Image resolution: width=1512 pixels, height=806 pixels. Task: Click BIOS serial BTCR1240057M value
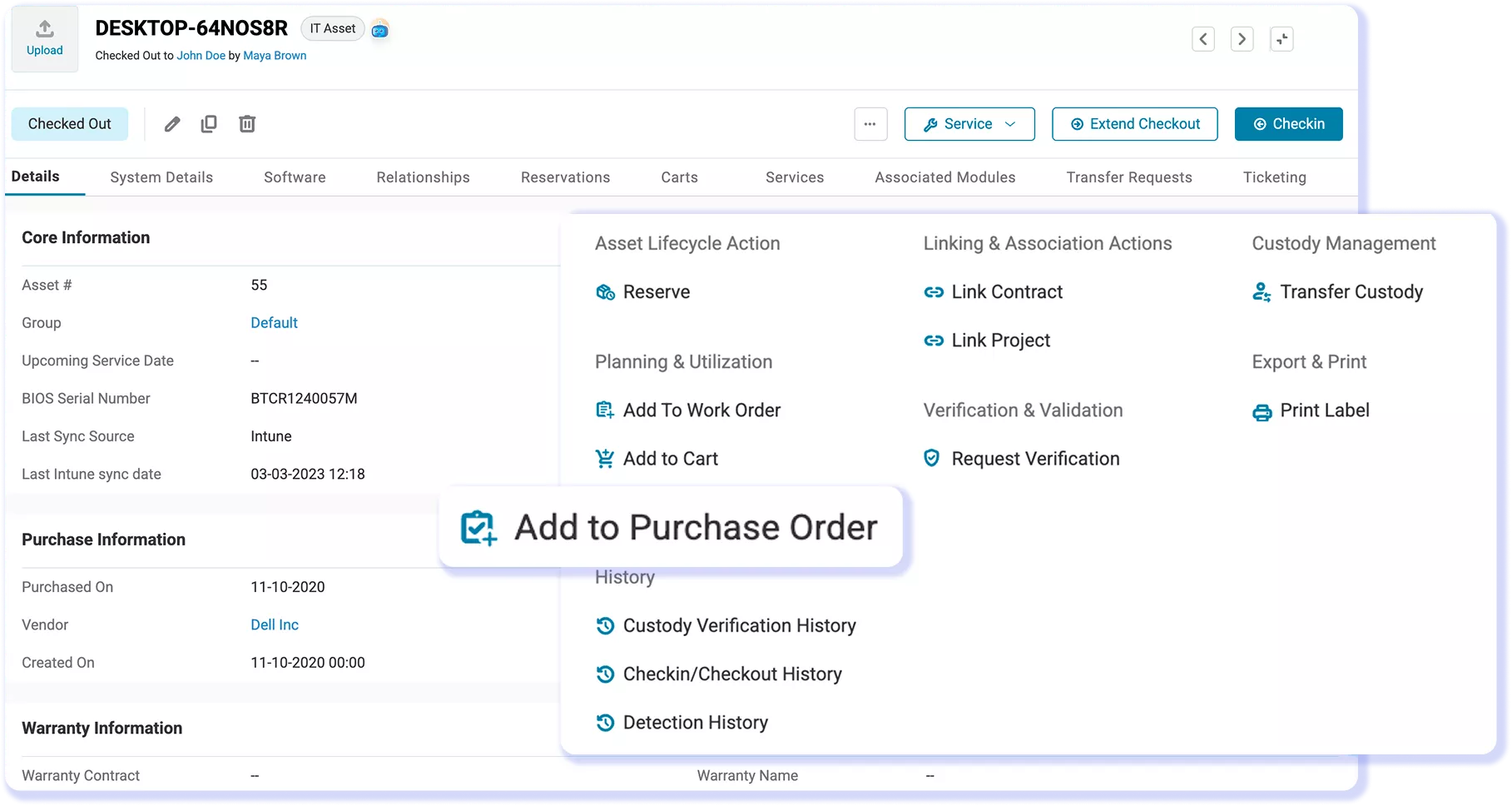coord(304,399)
